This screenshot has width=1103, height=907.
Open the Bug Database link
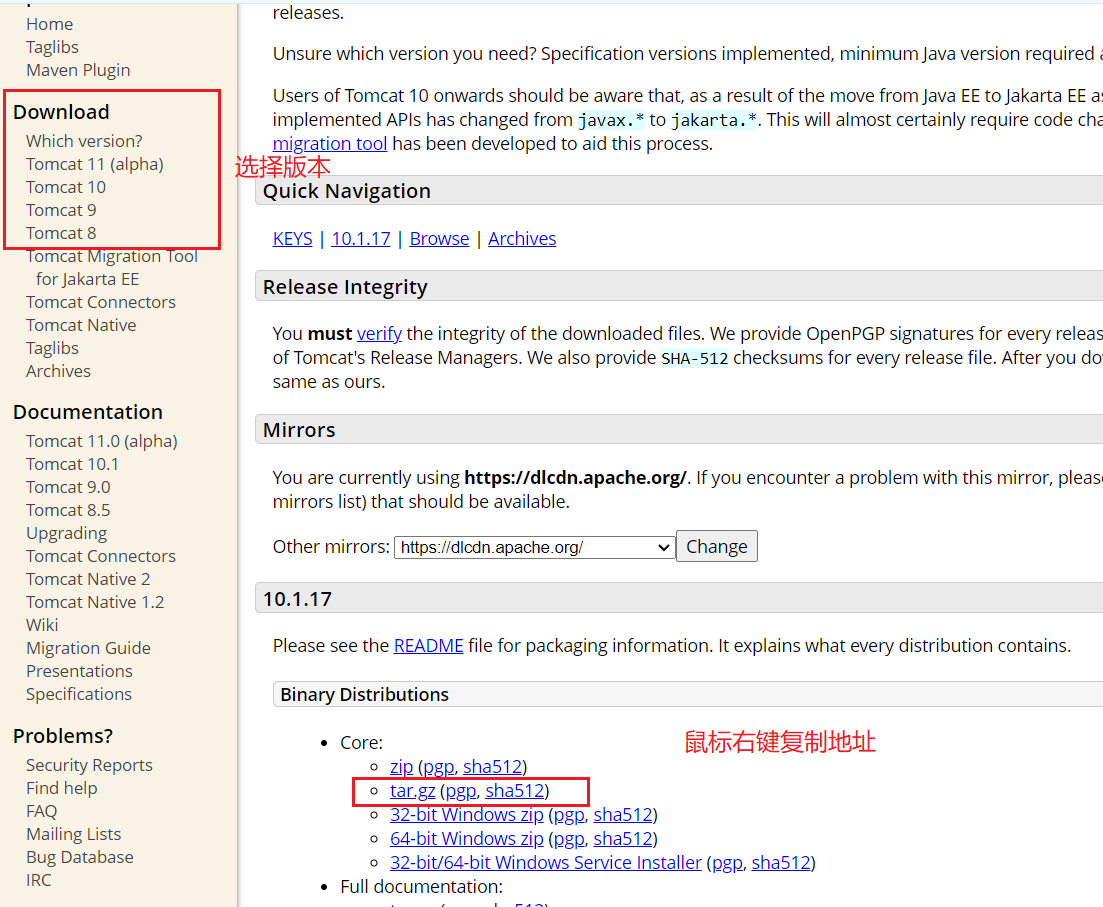click(x=79, y=857)
